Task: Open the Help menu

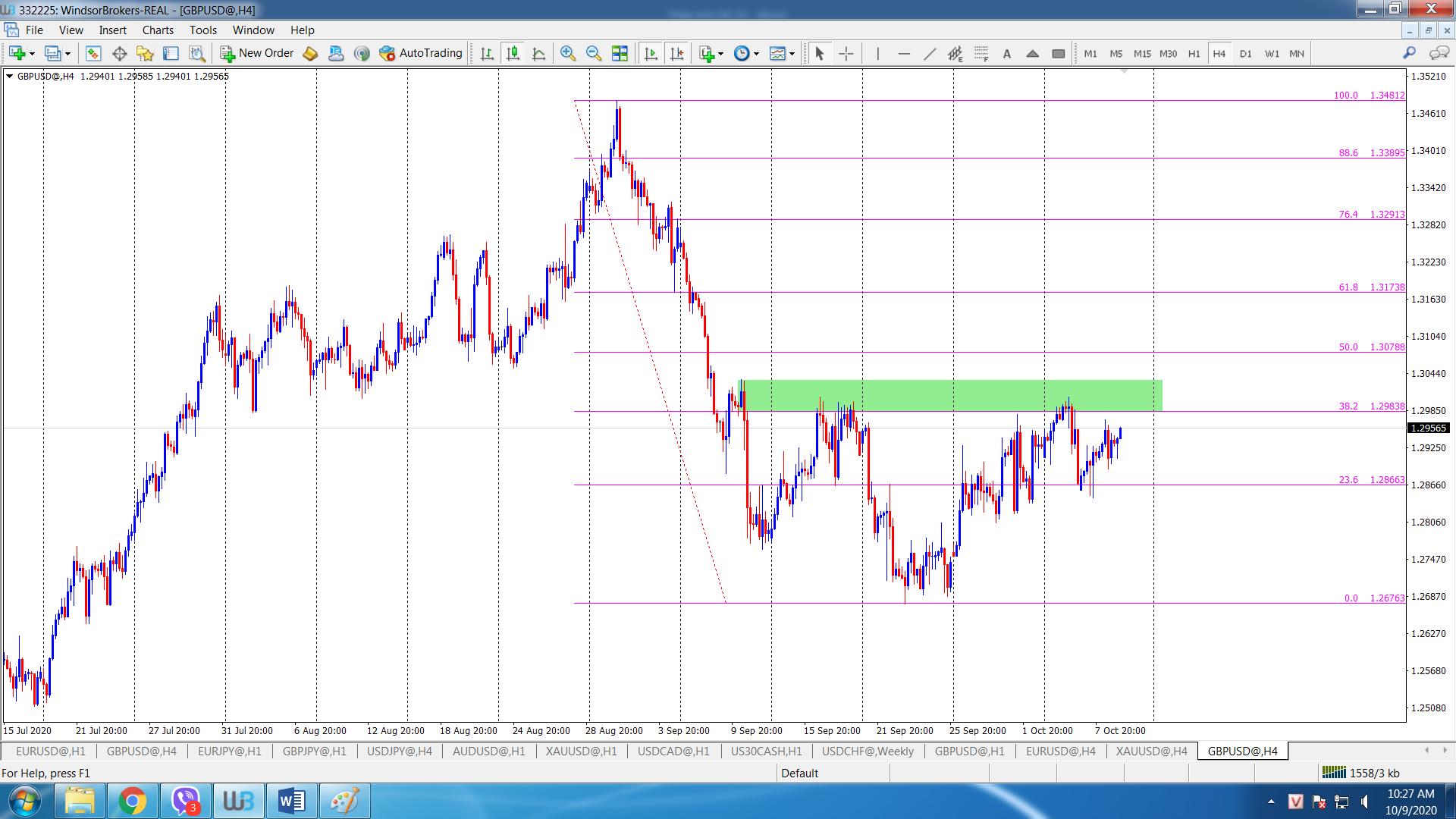Action: pos(302,30)
